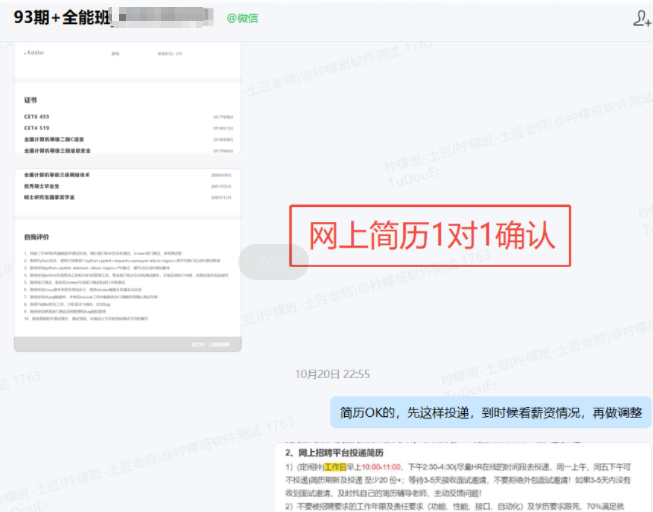Click the 全国计算机等级二级C语言 line
This screenshot has height=512, width=653.
point(61,139)
